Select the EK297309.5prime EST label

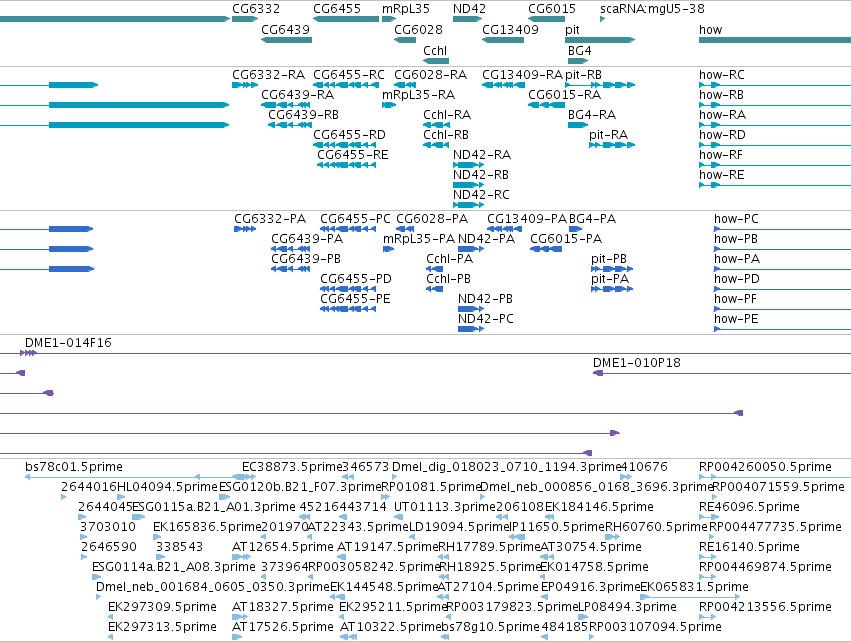162,608
